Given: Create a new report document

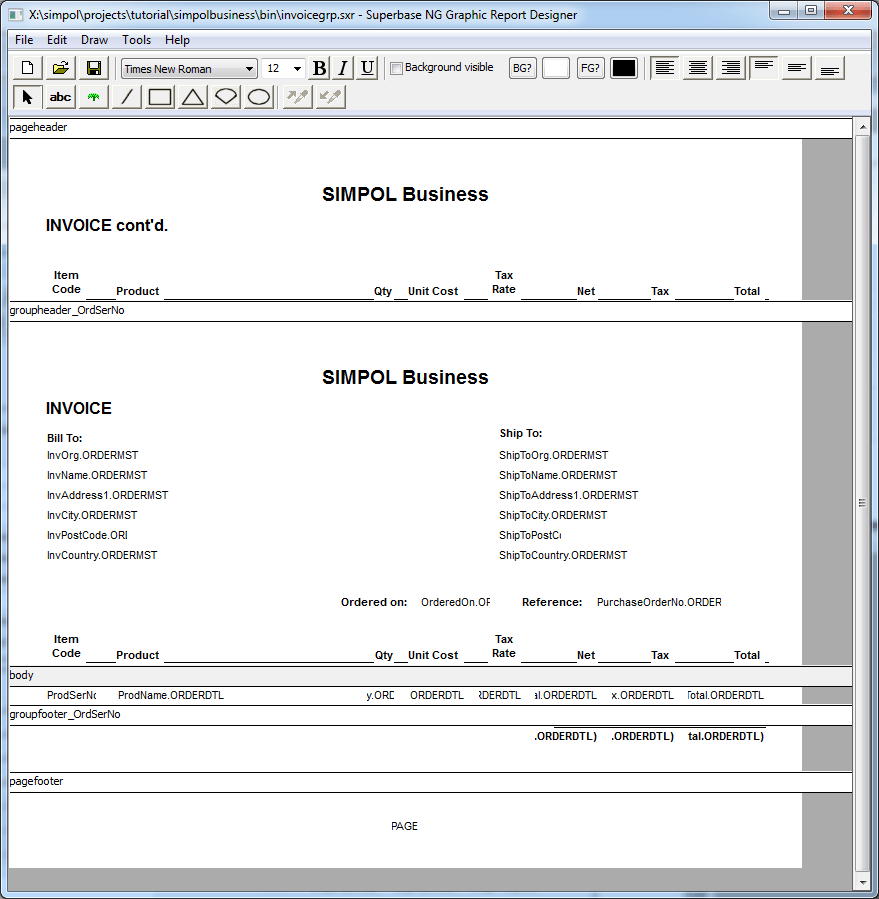Looking at the screenshot, I should pyautogui.click(x=27, y=67).
